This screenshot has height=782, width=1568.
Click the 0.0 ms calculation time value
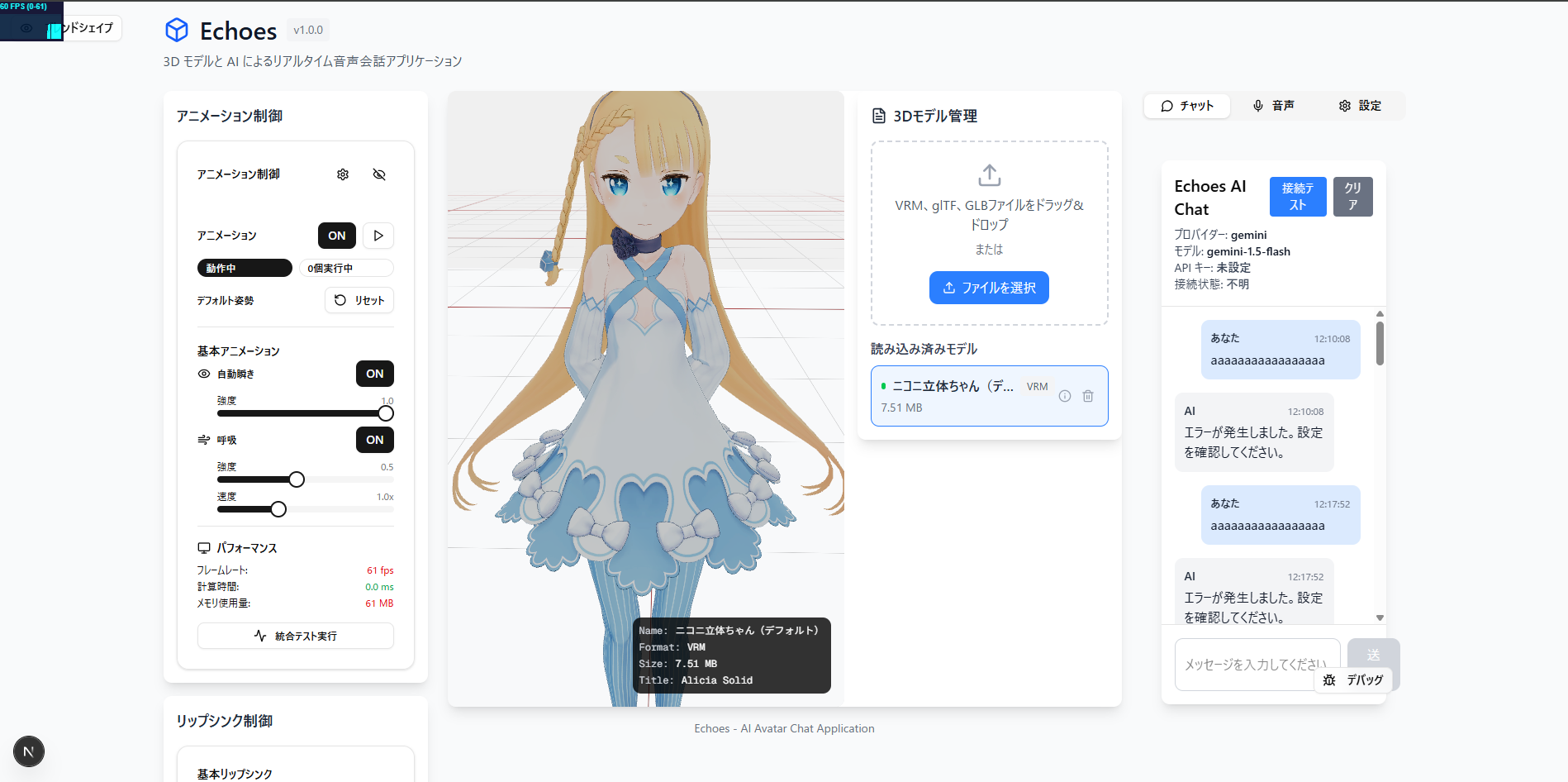tap(379, 587)
